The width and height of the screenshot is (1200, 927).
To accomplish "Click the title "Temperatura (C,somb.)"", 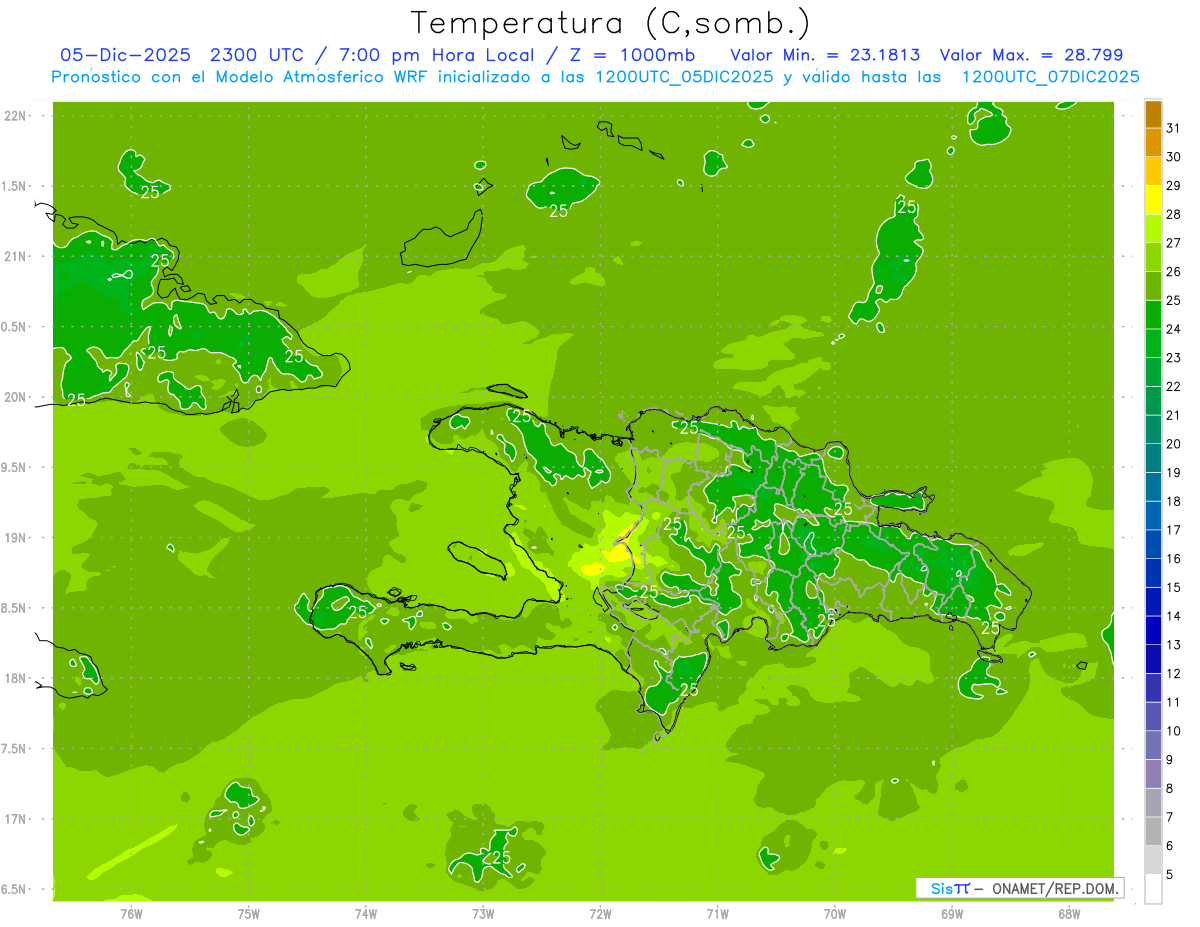I will (x=610, y=23).
